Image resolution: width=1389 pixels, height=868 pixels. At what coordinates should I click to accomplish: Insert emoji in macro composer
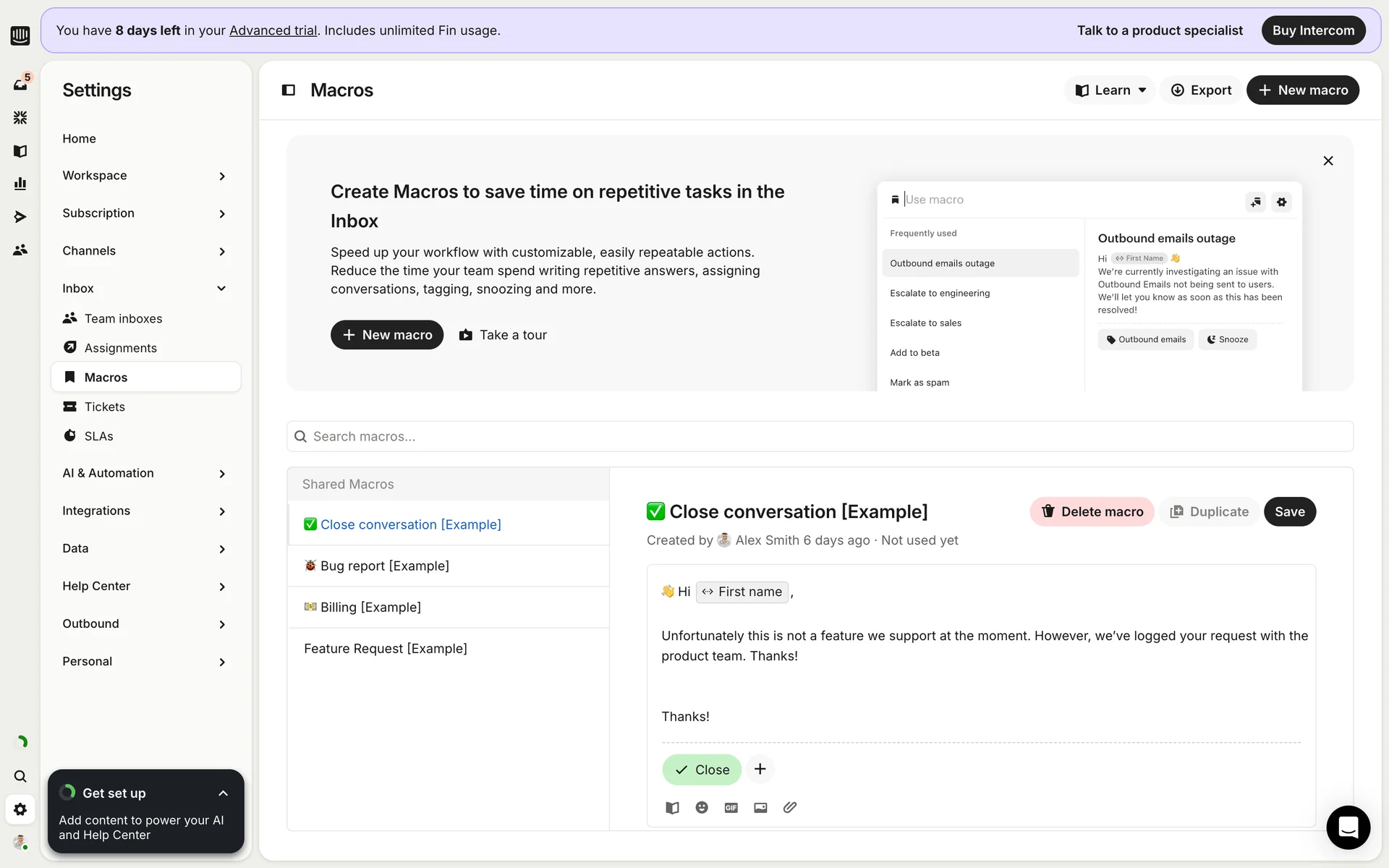tap(701, 807)
